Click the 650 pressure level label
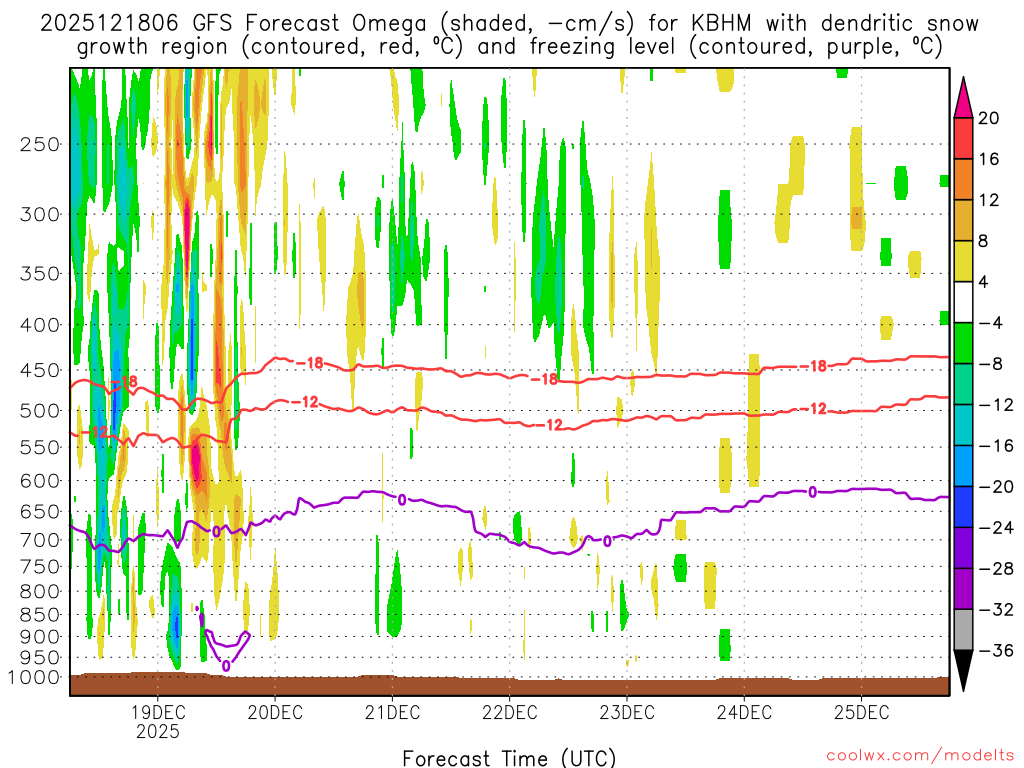 click(x=40, y=511)
